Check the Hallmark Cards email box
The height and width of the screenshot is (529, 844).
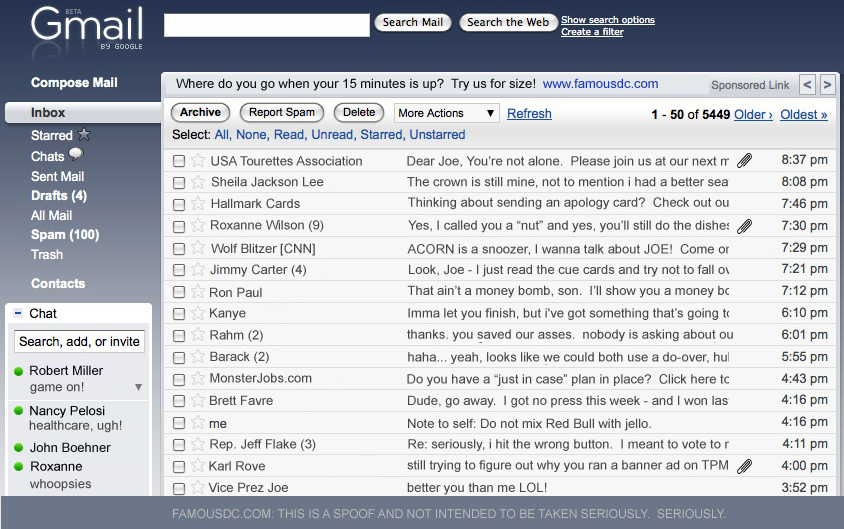pyautogui.click(x=179, y=204)
